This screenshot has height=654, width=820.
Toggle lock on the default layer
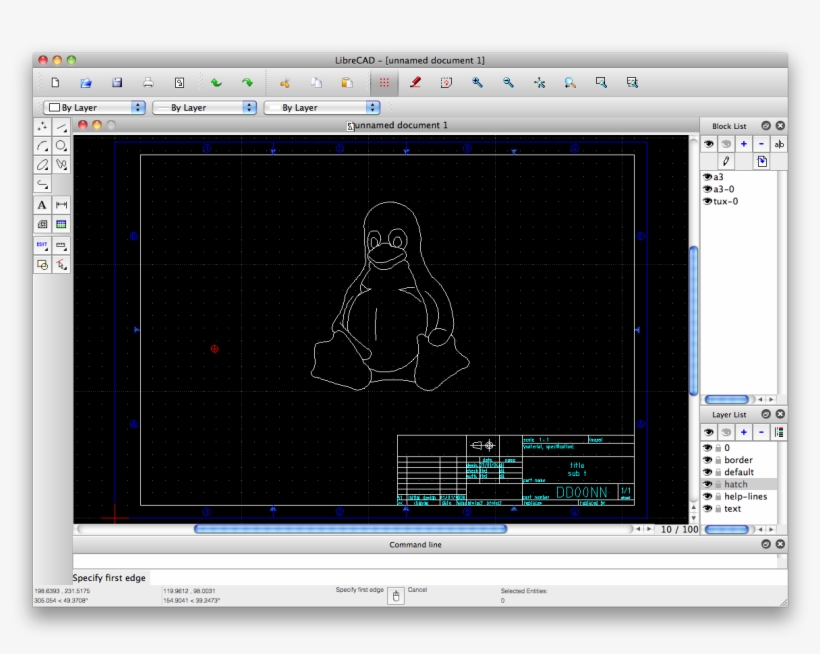click(x=719, y=472)
